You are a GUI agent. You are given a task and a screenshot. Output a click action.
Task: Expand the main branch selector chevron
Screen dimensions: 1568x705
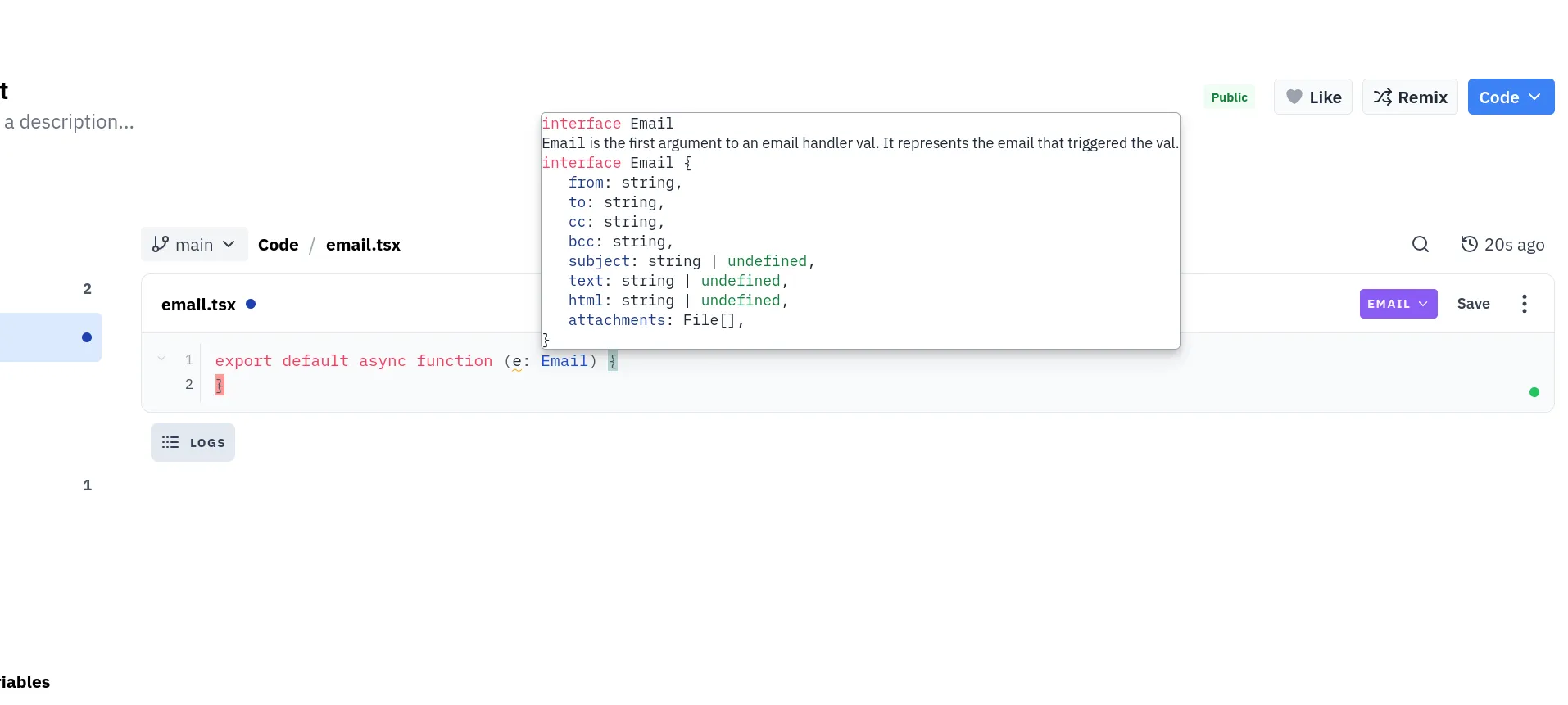point(229,244)
